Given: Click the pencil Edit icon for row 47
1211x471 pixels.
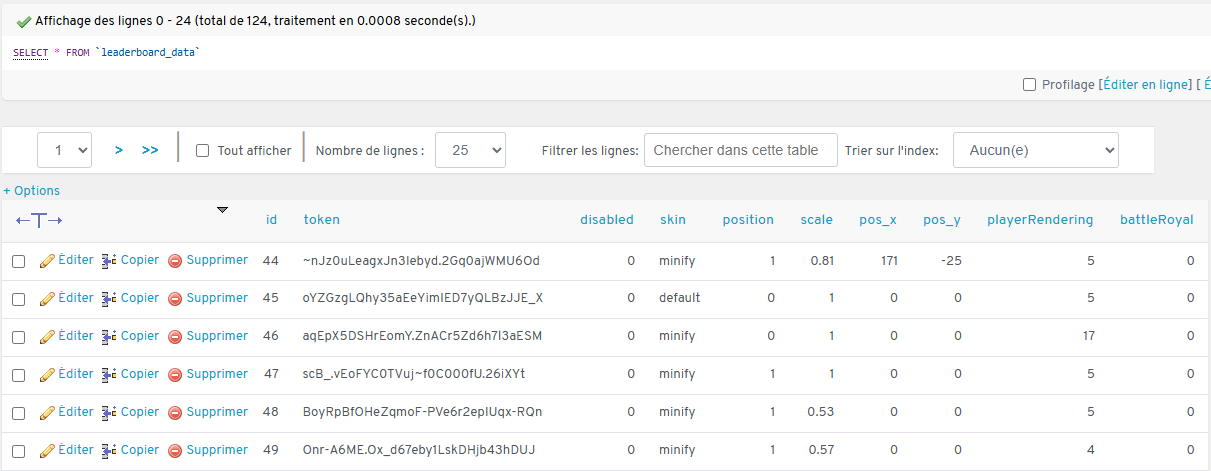Looking at the screenshot, I should coord(46,375).
